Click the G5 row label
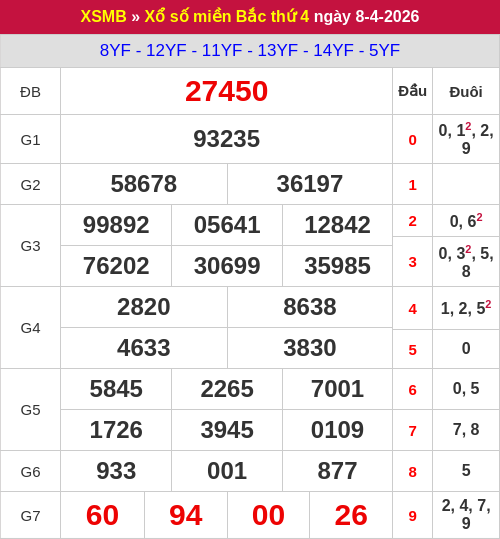Screen dimensions: 500x539 pyautogui.click(x=30, y=410)
